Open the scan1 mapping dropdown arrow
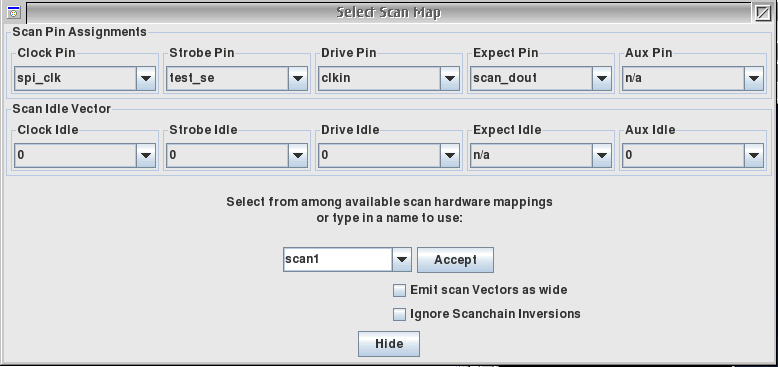The height and width of the screenshot is (367, 778). click(402, 259)
